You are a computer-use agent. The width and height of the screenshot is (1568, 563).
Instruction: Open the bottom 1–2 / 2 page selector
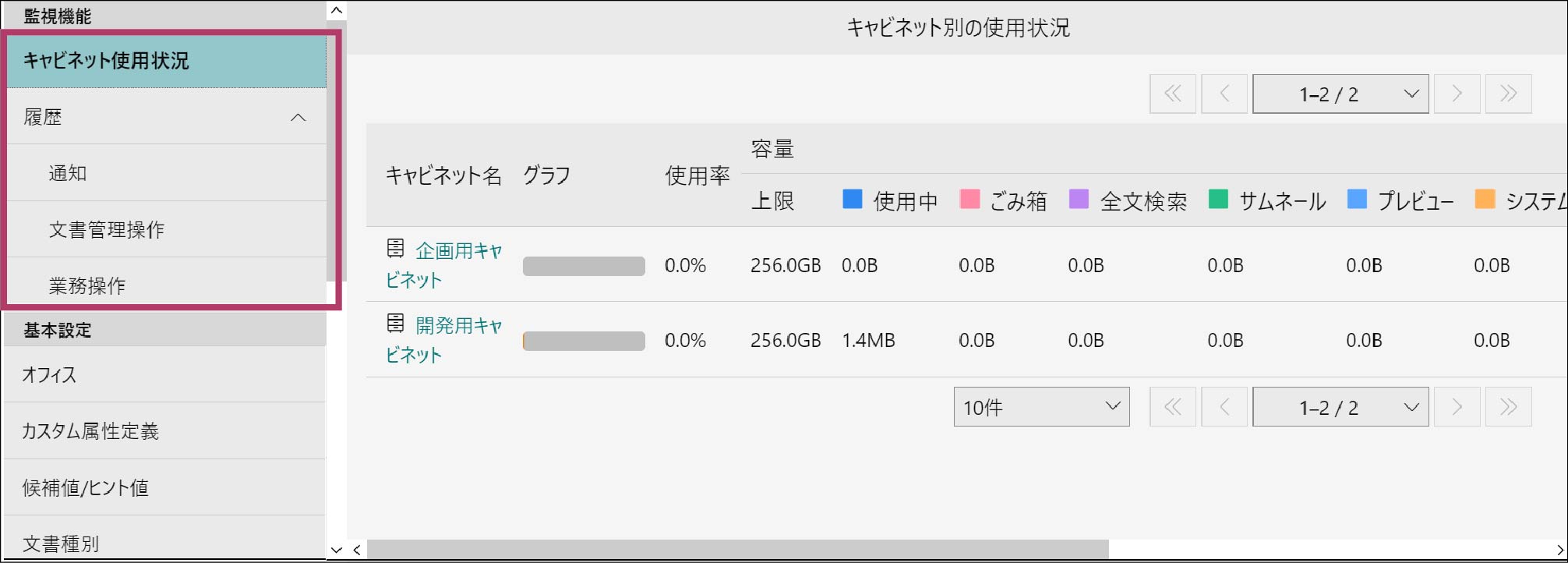[1340, 407]
